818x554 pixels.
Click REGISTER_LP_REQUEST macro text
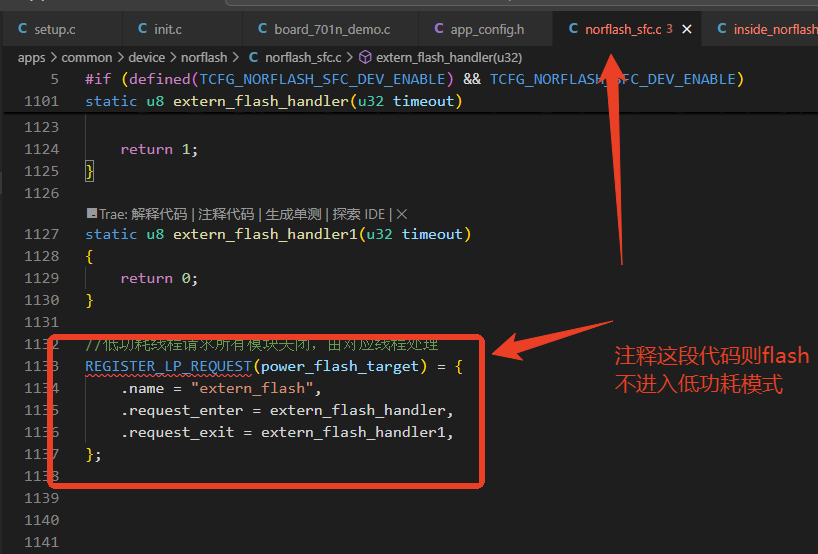tap(168, 367)
